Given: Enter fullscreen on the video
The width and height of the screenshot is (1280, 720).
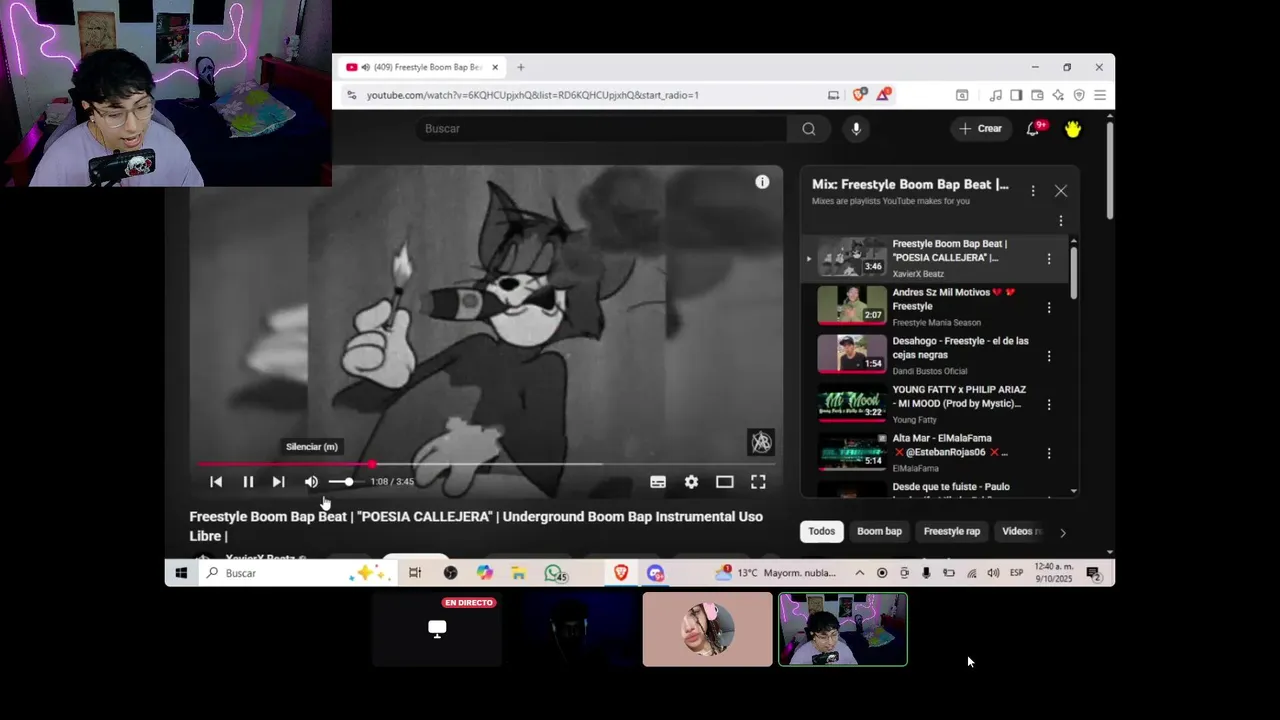Looking at the screenshot, I should [758, 482].
